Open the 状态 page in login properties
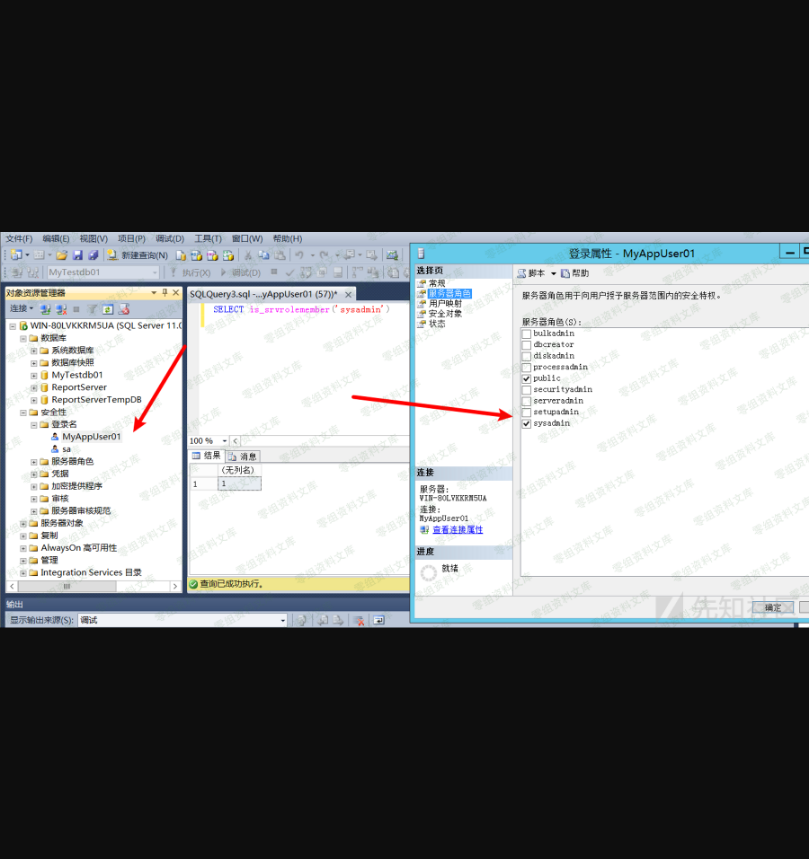The width and height of the screenshot is (809, 859). pyautogui.click(x=437, y=324)
